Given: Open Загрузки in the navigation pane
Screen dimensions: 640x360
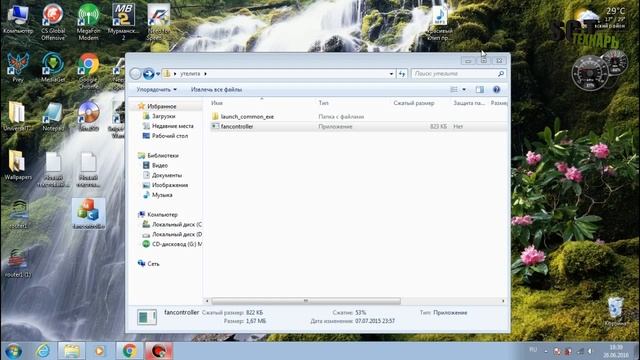Looking at the screenshot, I should click(x=163, y=116).
